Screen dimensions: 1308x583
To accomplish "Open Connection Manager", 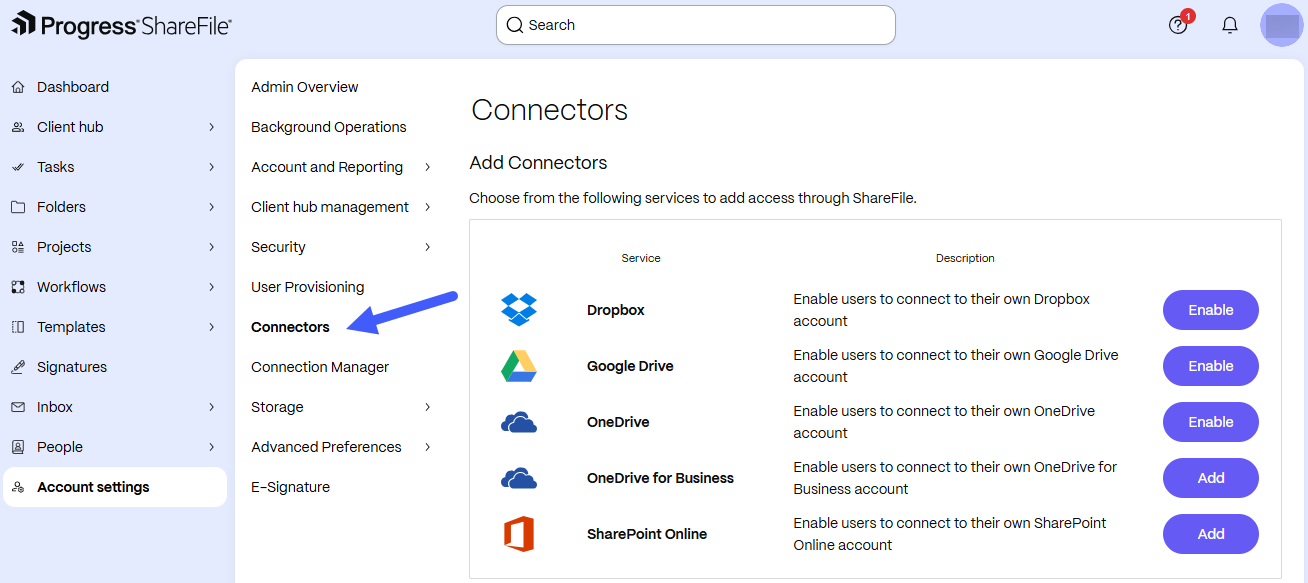I will pos(320,367).
